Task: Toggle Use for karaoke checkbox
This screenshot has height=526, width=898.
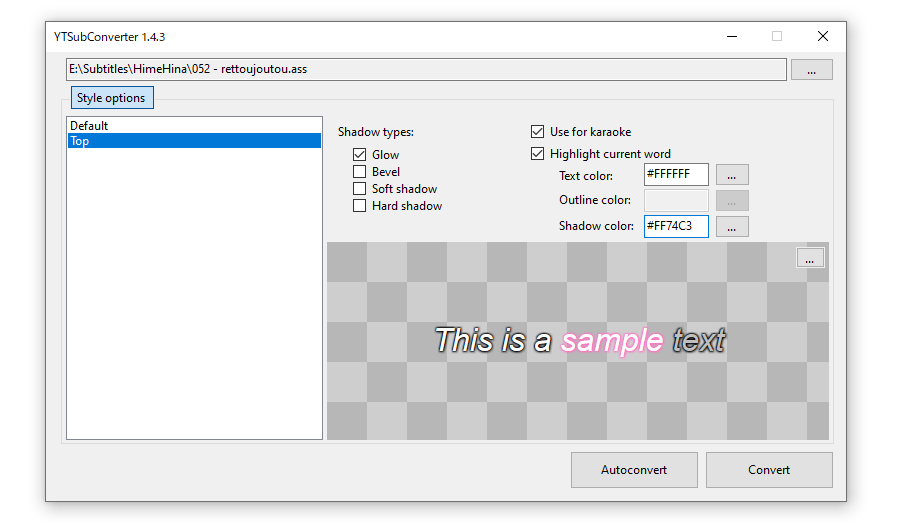Action: [537, 132]
